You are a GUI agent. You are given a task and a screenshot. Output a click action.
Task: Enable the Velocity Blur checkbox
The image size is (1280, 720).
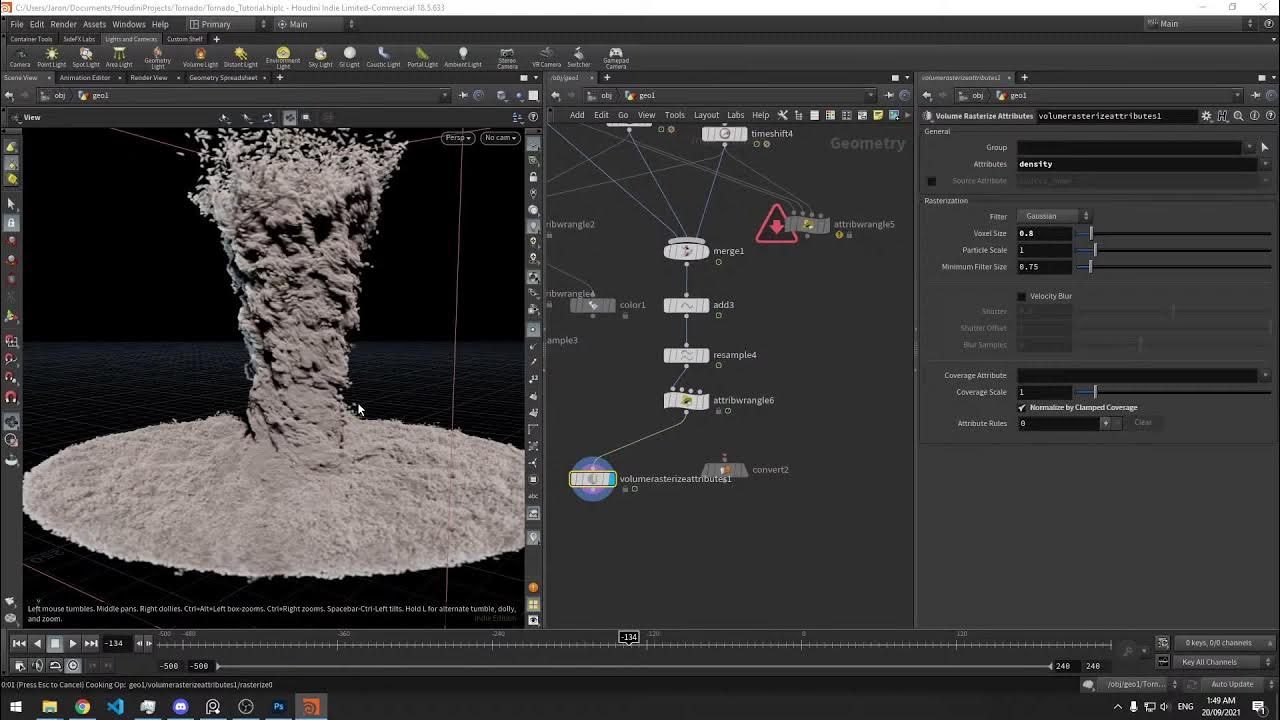[x=1021, y=296]
